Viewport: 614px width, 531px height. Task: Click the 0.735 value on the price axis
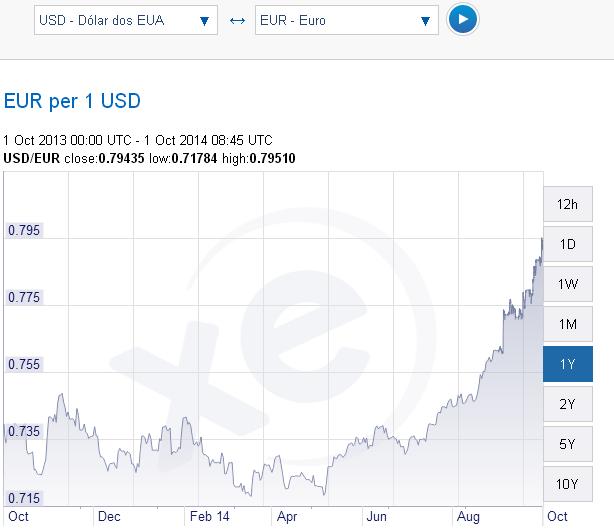pyautogui.click(x=24, y=432)
